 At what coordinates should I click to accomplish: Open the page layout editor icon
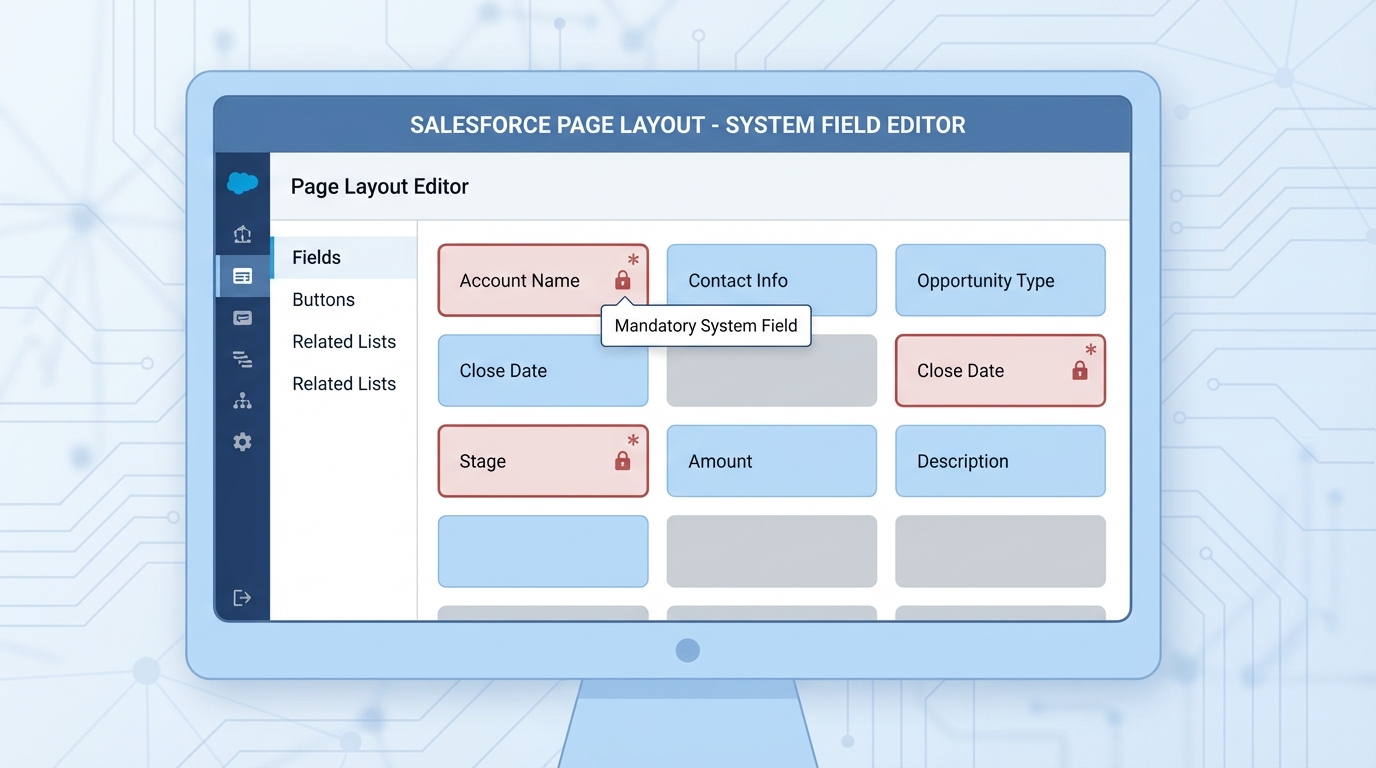242,276
